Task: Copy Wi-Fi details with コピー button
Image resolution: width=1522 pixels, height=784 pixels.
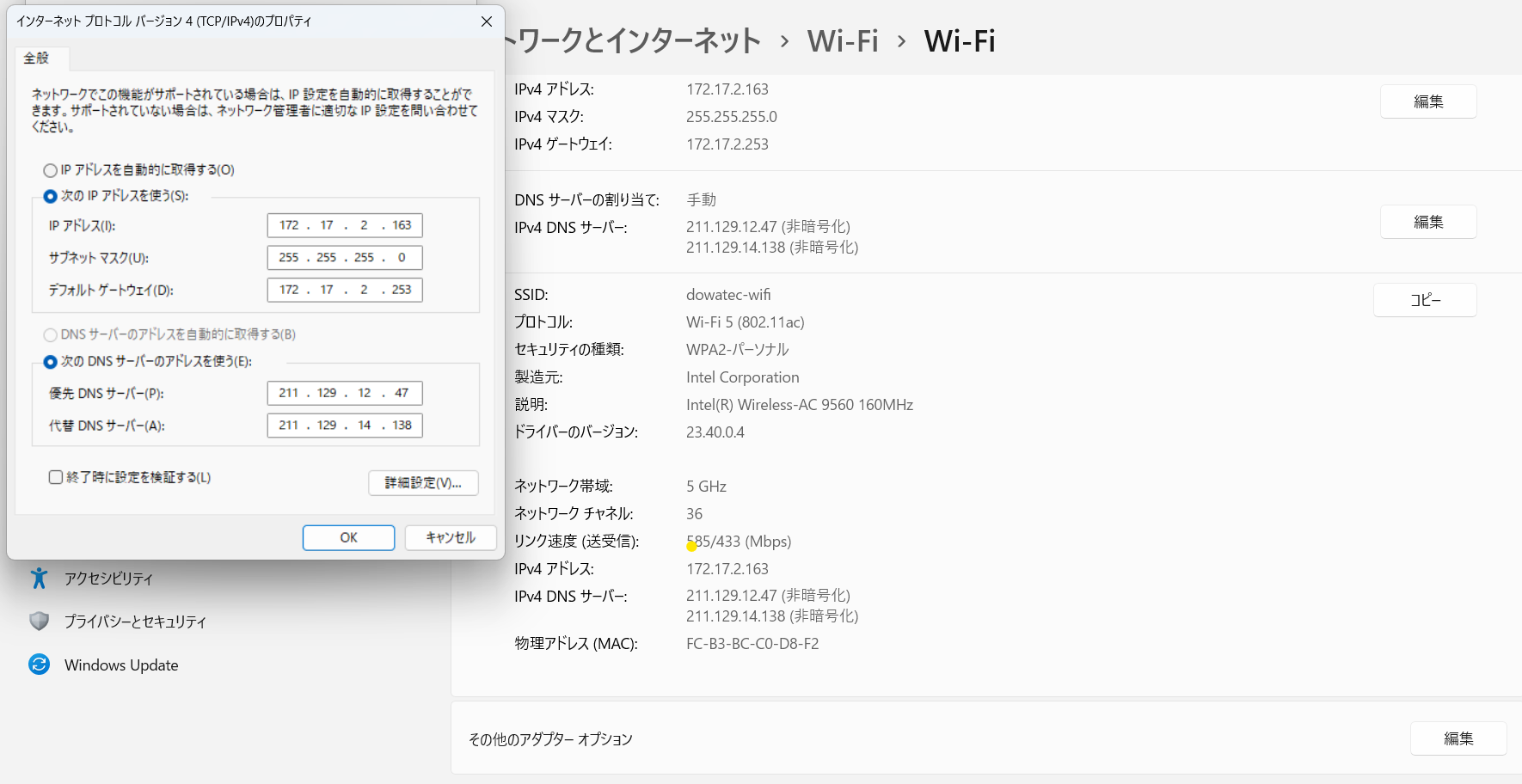Action: click(x=1424, y=299)
